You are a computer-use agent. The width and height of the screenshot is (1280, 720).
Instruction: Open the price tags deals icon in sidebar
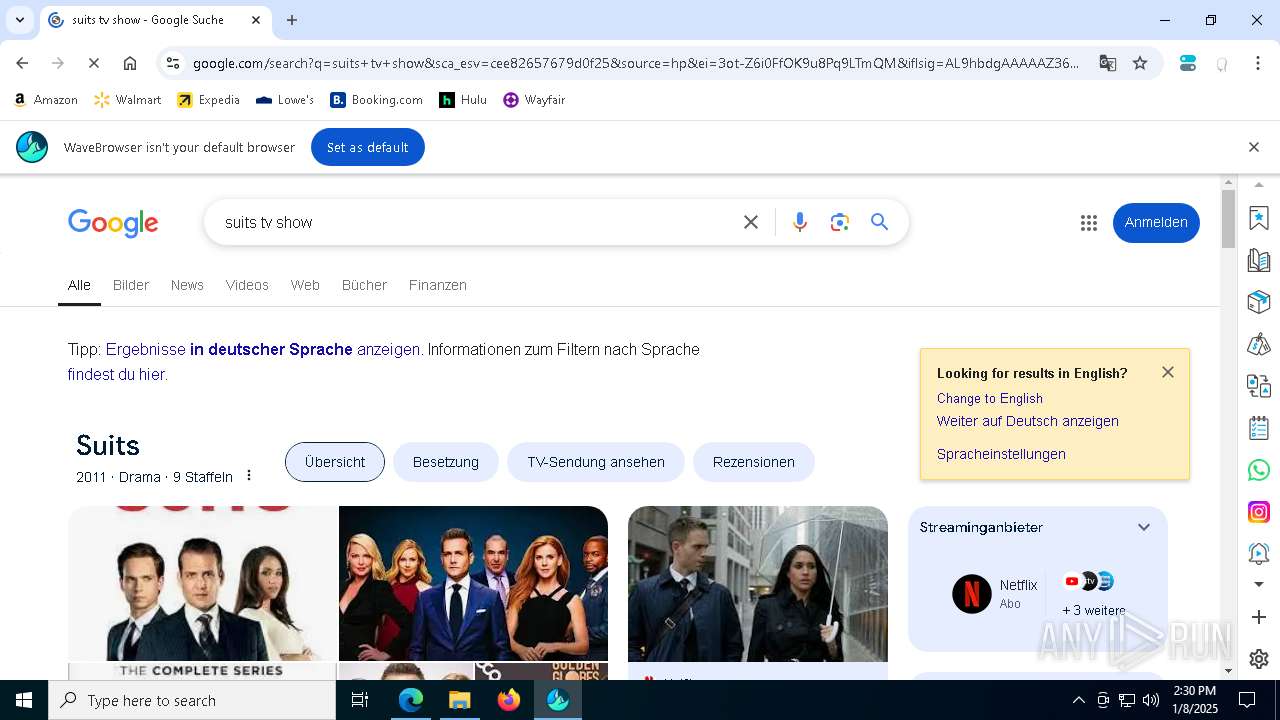[1259, 344]
